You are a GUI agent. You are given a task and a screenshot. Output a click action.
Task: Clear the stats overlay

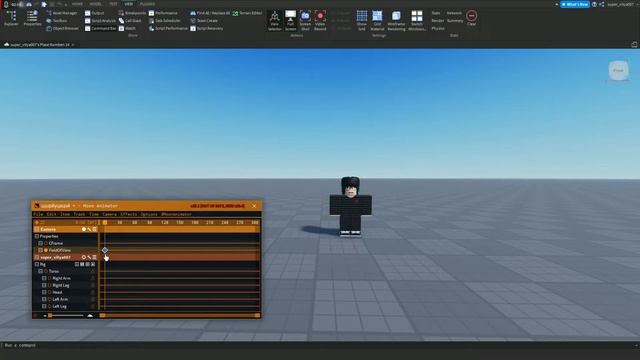(x=471, y=18)
